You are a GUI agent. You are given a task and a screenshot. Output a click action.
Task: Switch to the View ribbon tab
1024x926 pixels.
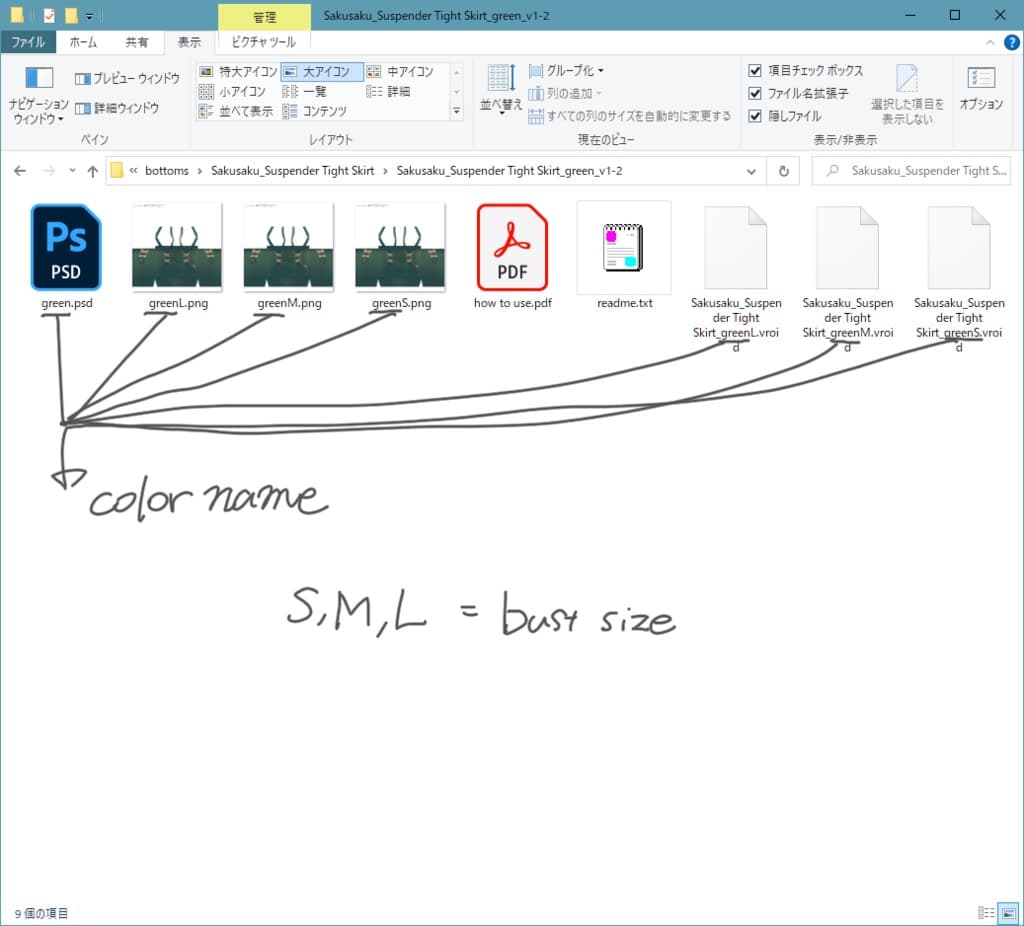pos(189,42)
